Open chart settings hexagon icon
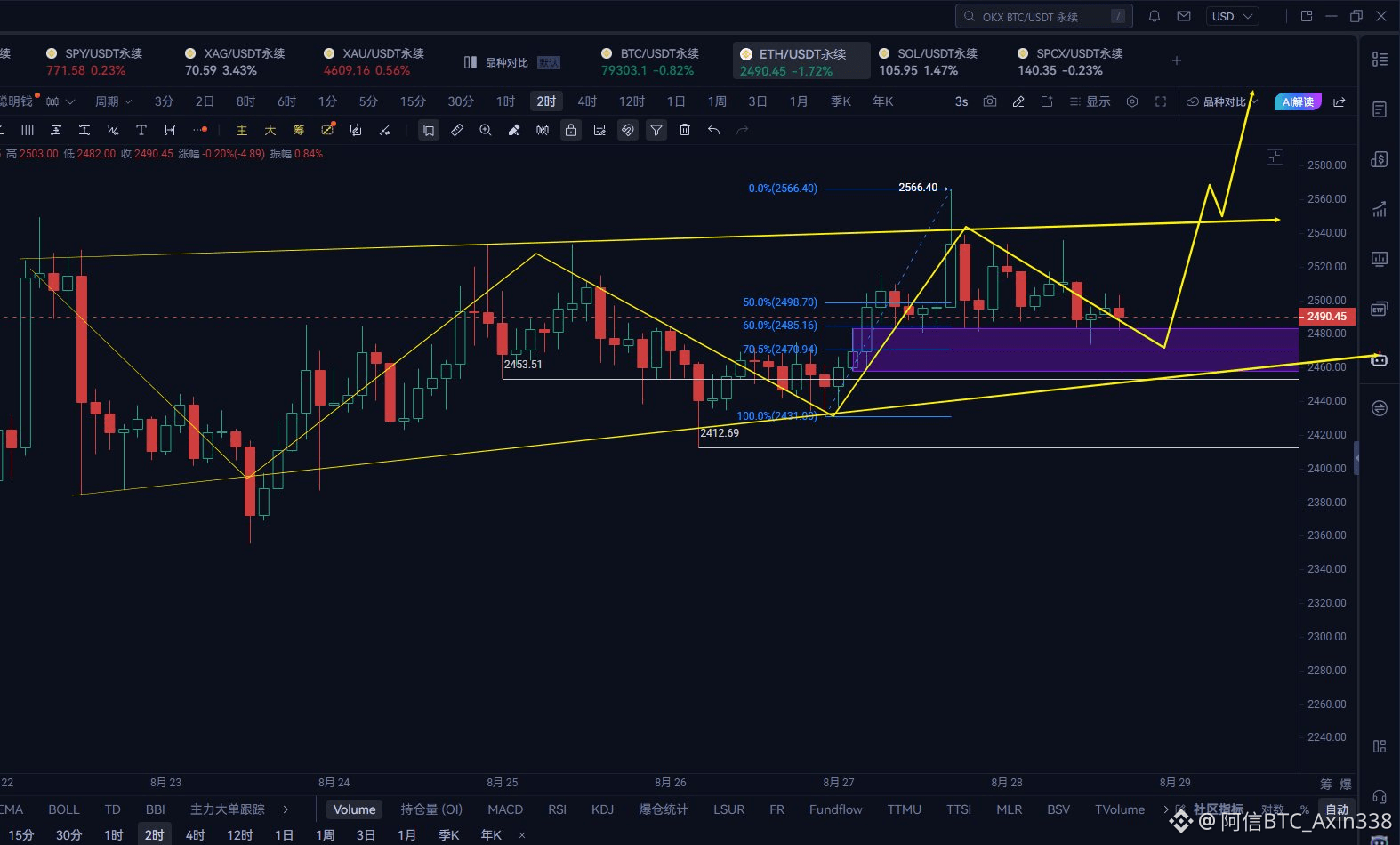The width and height of the screenshot is (1400, 845). click(x=1132, y=101)
